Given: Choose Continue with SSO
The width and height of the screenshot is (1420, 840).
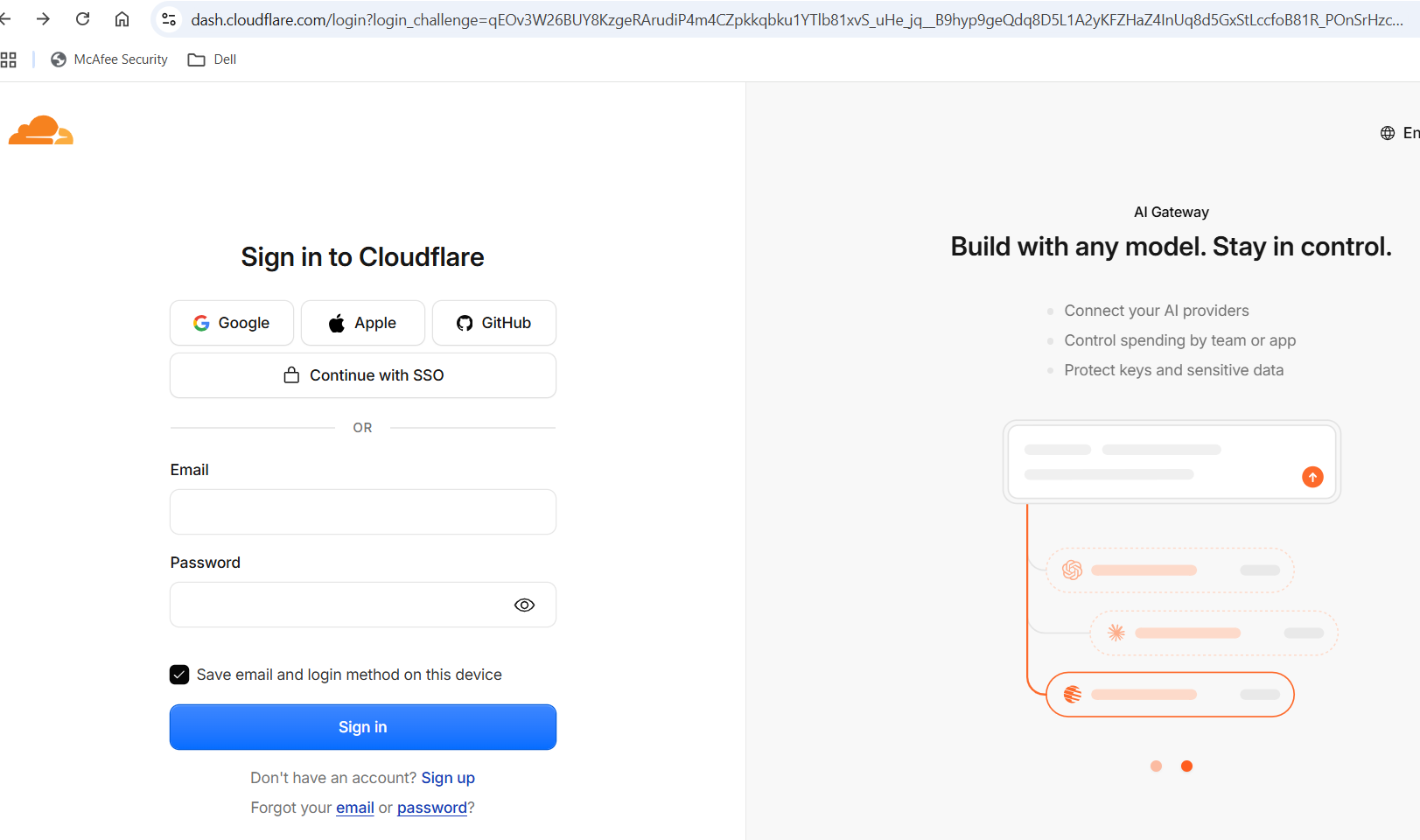Looking at the screenshot, I should pyautogui.click(x=363, y=375).
